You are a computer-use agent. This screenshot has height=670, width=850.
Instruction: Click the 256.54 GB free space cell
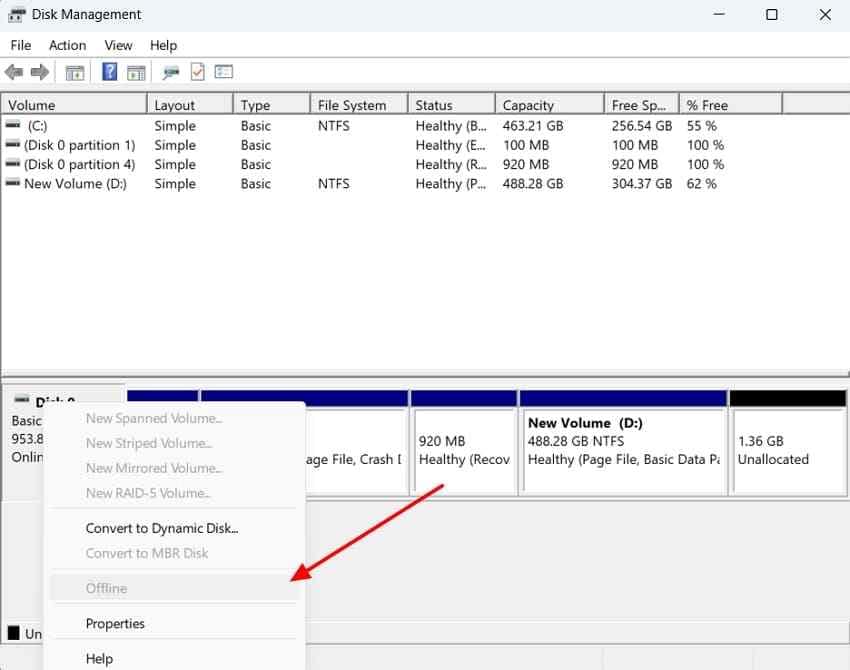[x=642, y=126]
